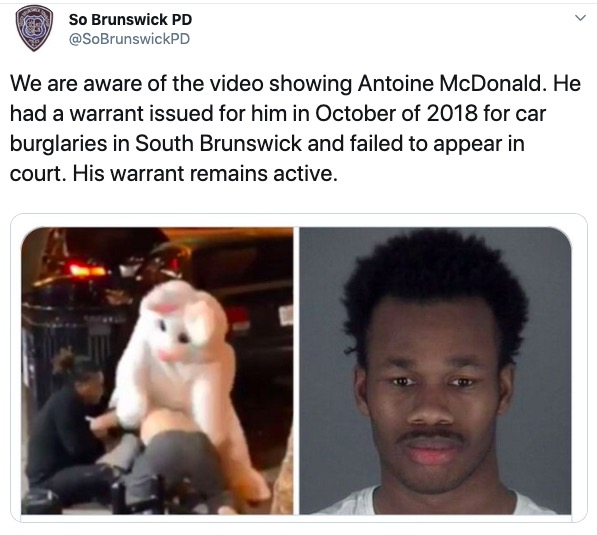
Task: Click the name 'Antoine McDonald' in the tweet
Action: point(450,83)
